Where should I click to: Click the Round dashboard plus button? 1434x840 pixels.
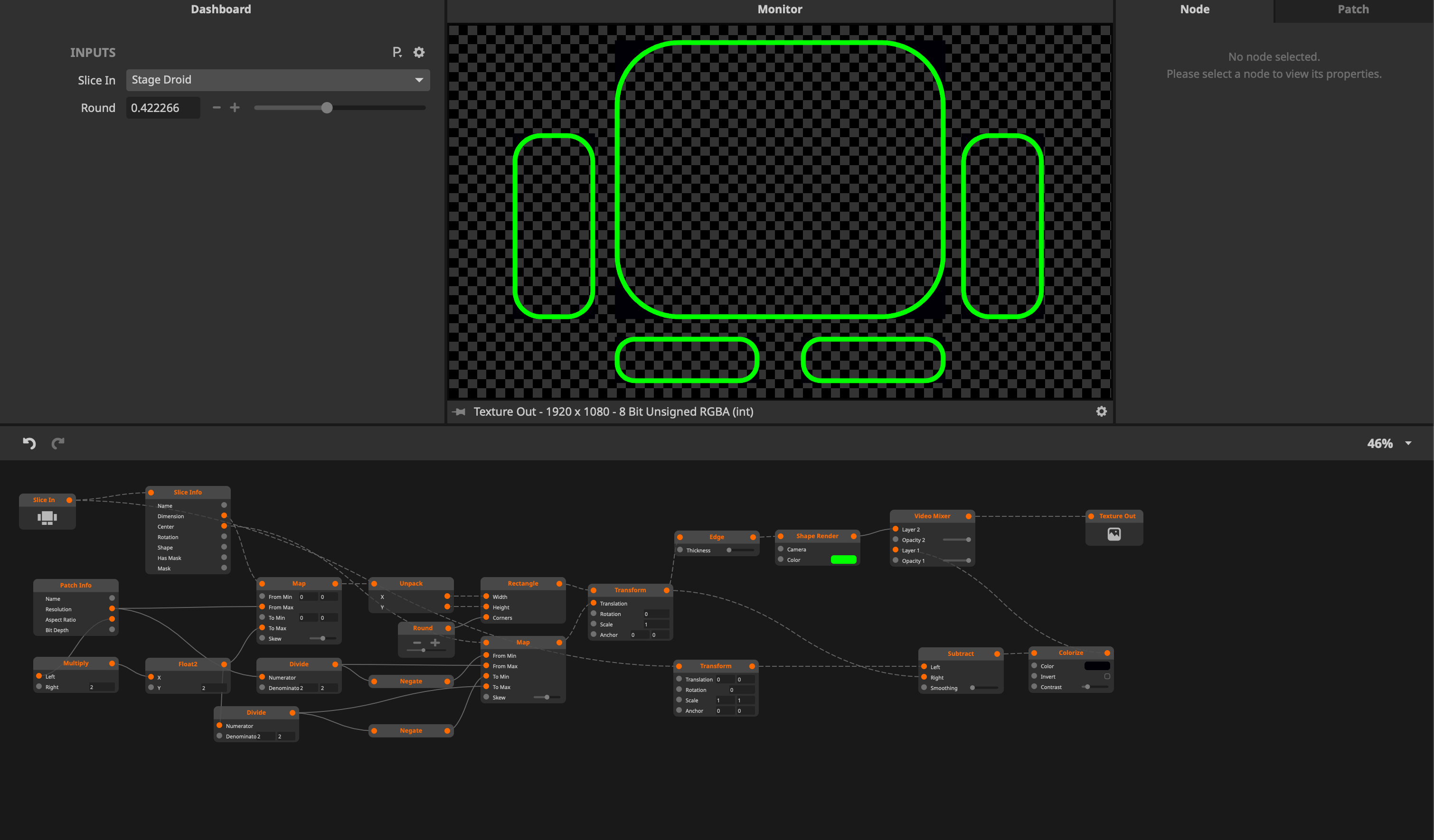click(x=235, y=107)
